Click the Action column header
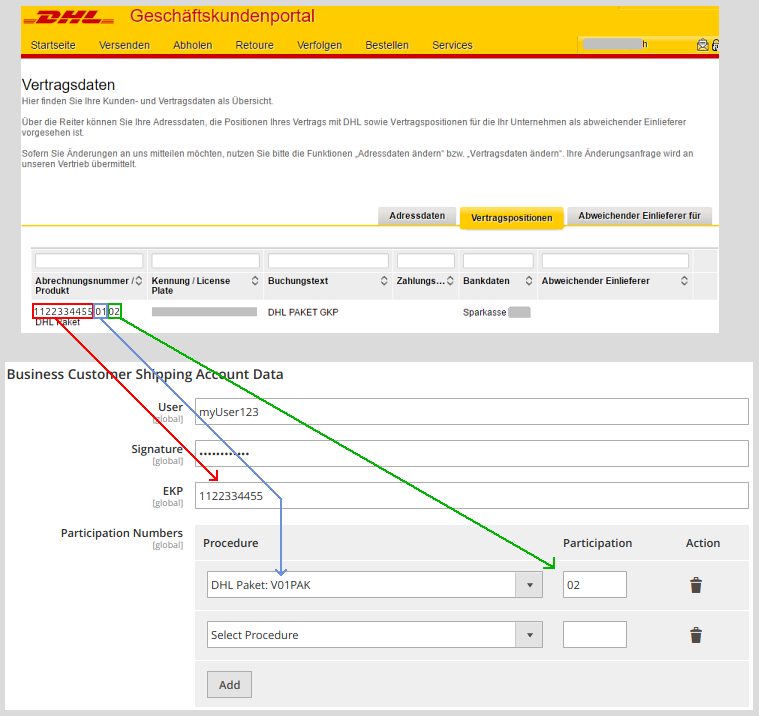The height and width of the screenshot is (716, 759). pos(703,543)
